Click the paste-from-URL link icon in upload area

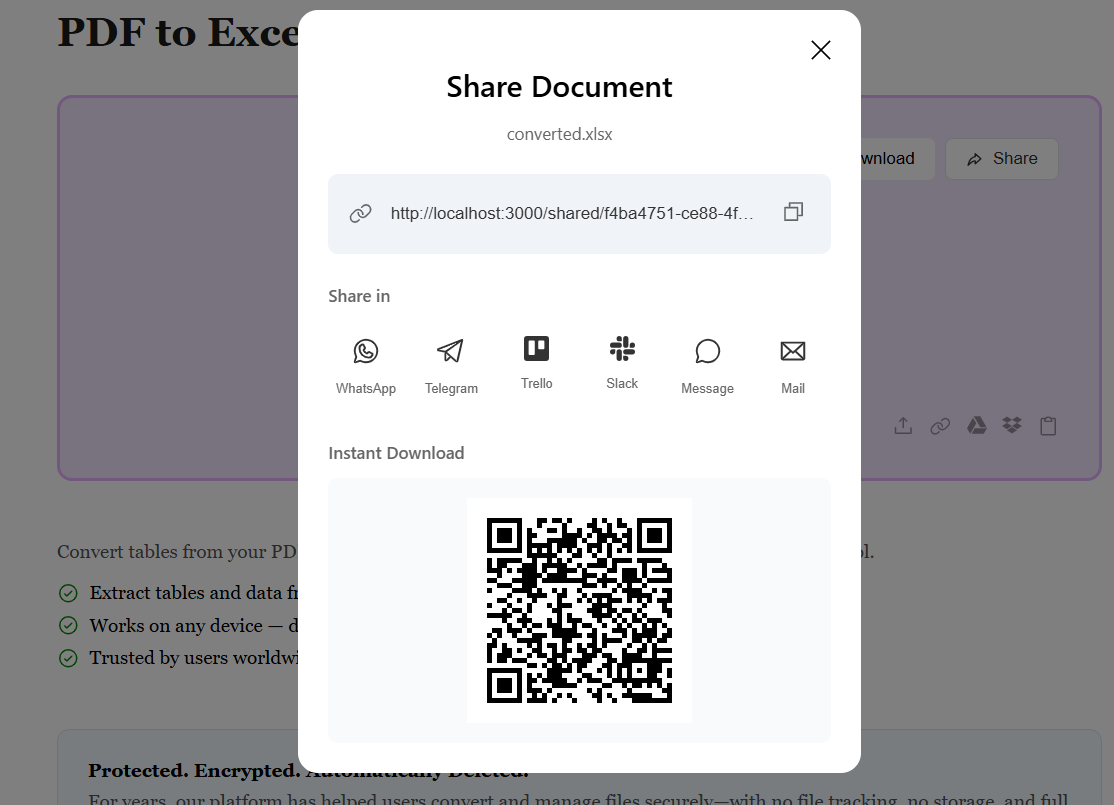click(x=940, y=426)
